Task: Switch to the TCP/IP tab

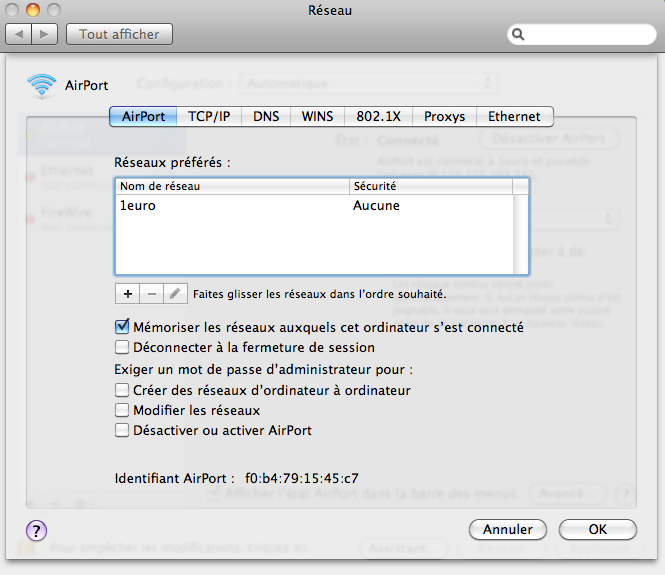Action: point(209,116)
